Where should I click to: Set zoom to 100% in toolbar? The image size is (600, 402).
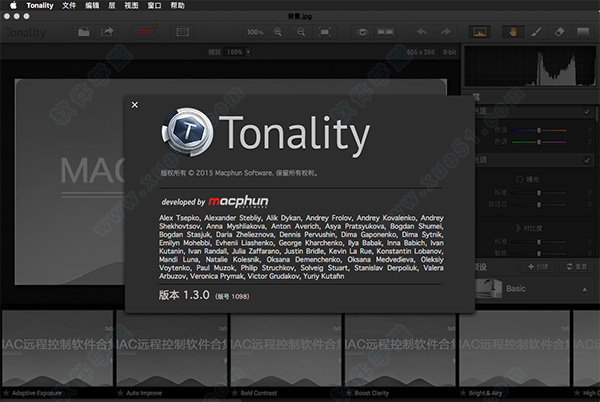point(255,32)
